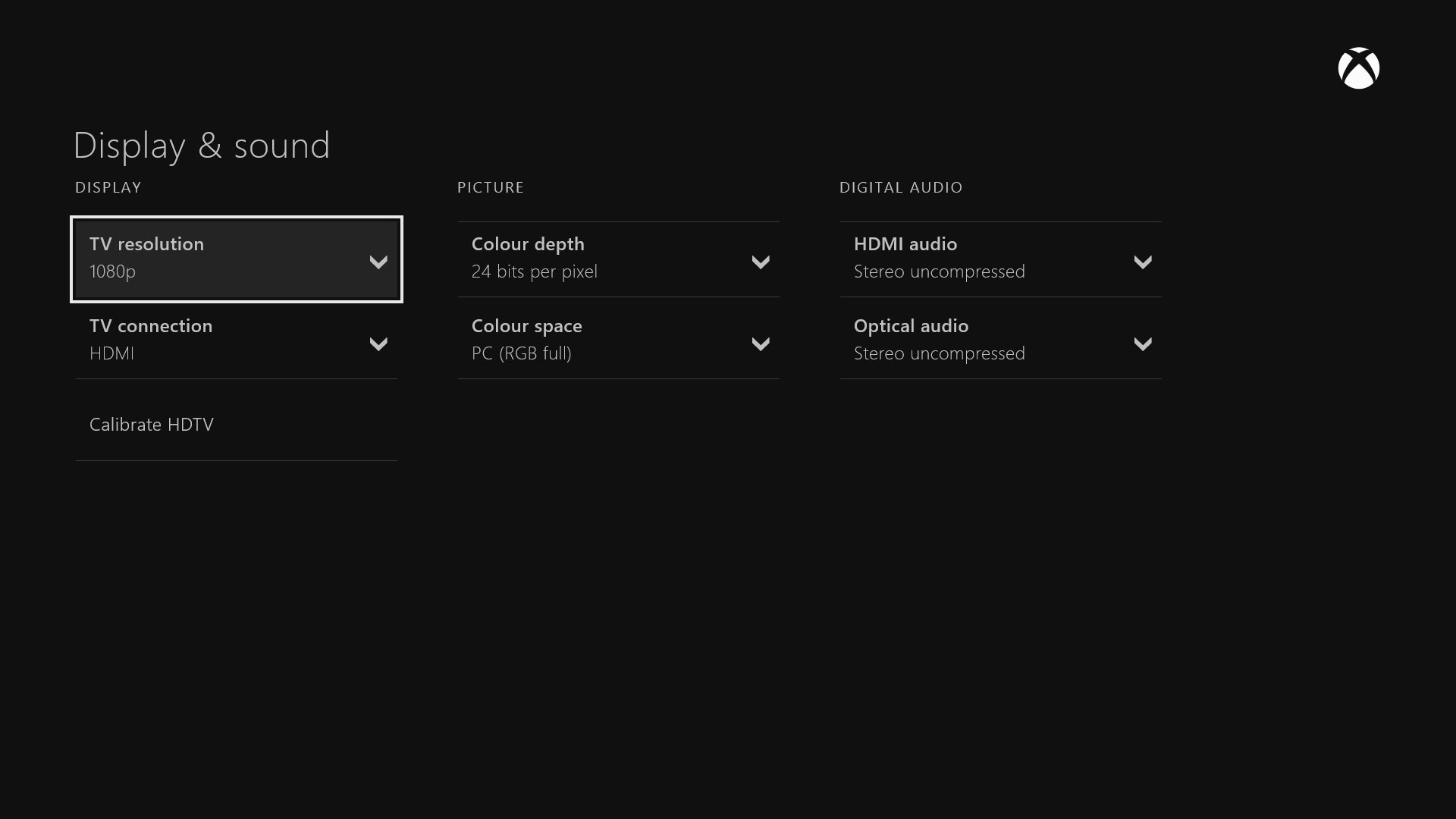The image size is (1456, 819).
Task: Select the 1080p resolution value text
Action: [112, 271]
